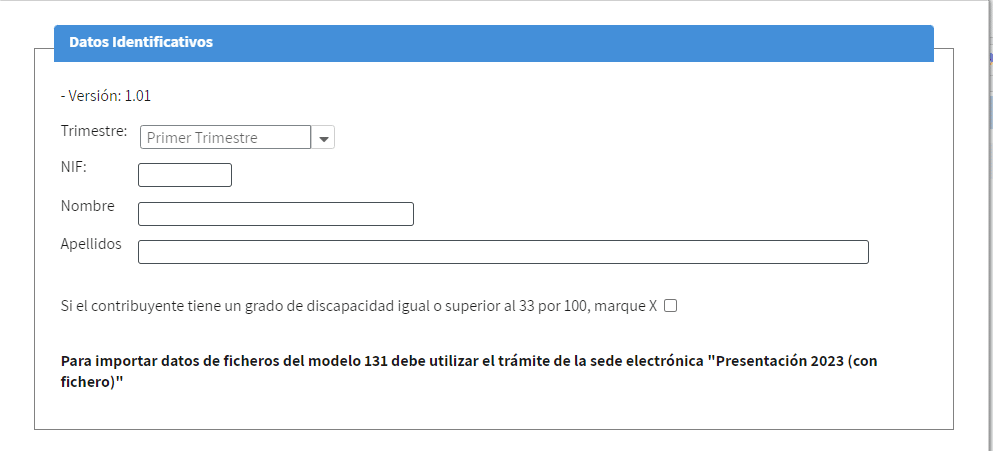Click the Trimestre label
The width and height of the screenshot is (993, 451).
94,131
